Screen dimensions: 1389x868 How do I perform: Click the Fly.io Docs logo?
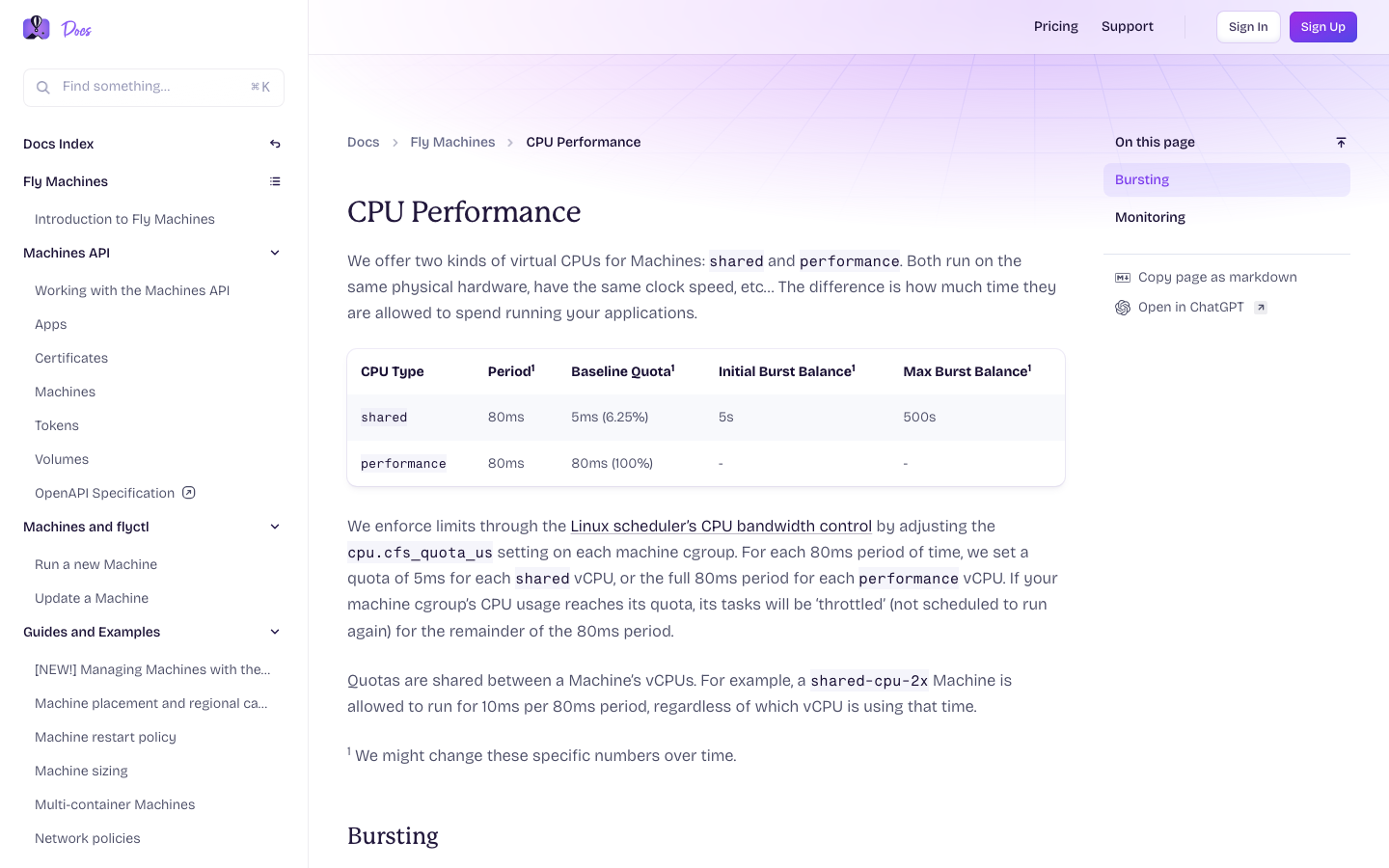[57, 28]
